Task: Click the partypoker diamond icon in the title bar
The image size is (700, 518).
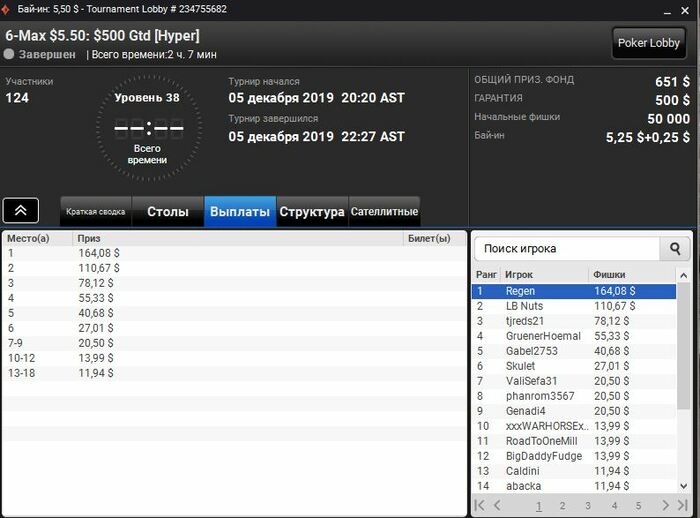Action: 5,9
